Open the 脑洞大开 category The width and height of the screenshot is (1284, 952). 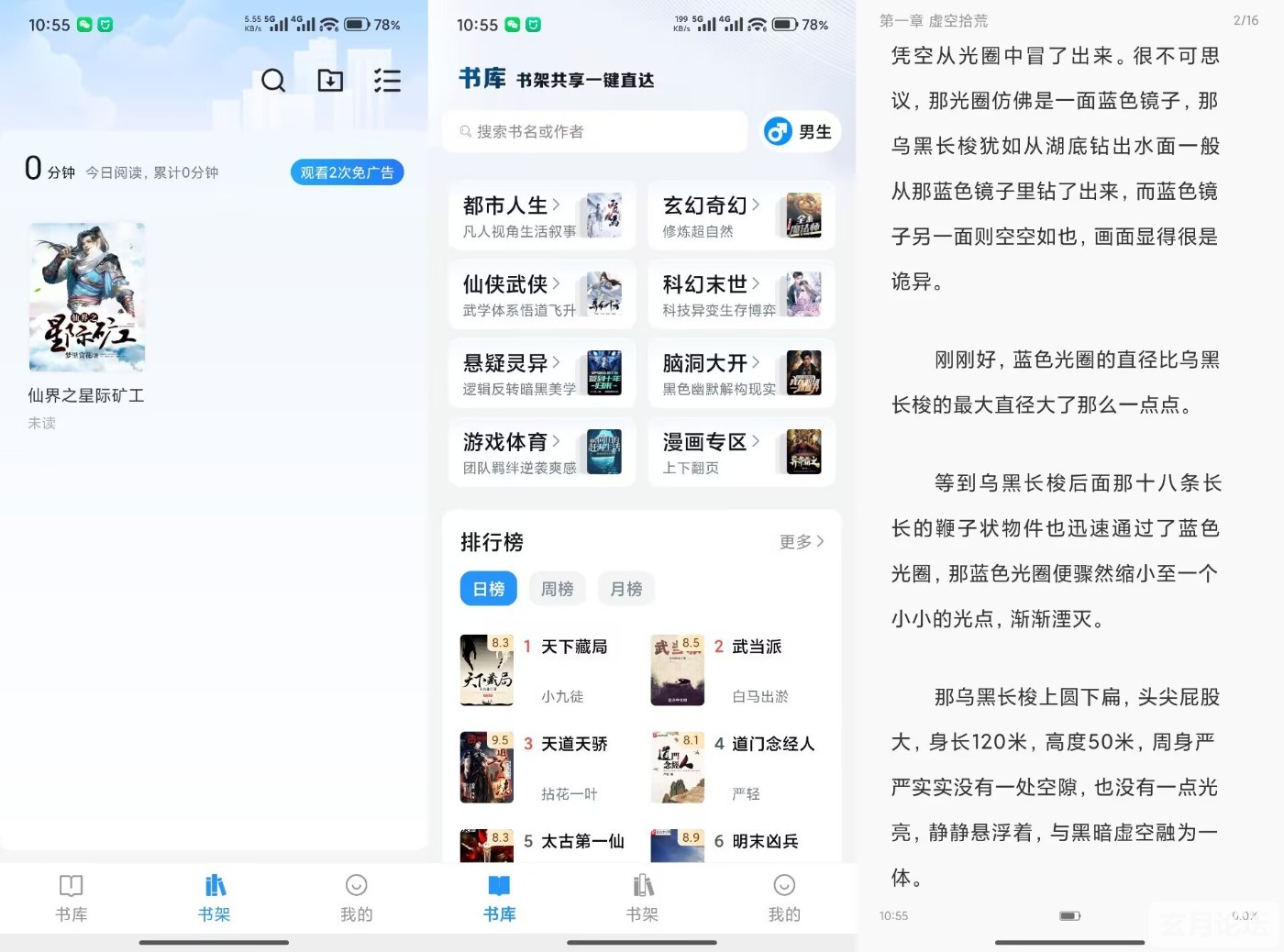tap(741, 373)
